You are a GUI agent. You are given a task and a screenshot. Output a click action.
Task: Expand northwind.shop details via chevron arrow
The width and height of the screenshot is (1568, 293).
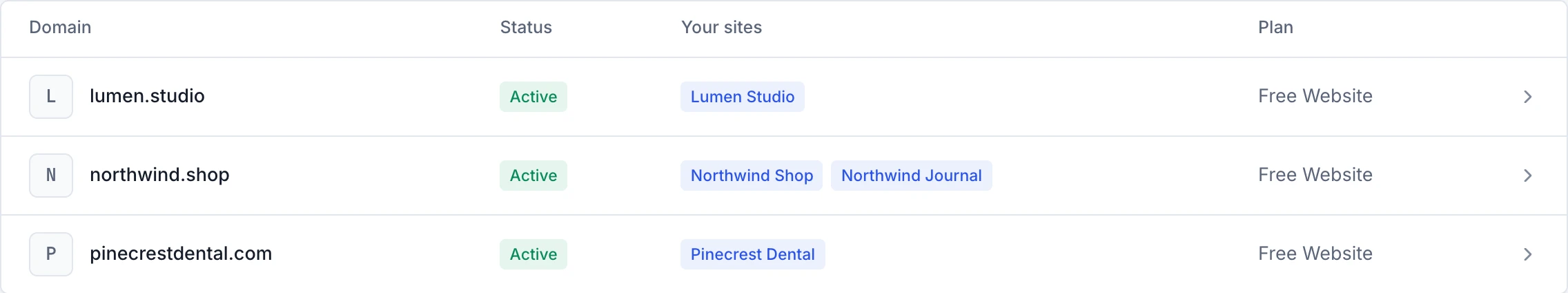1527,176
